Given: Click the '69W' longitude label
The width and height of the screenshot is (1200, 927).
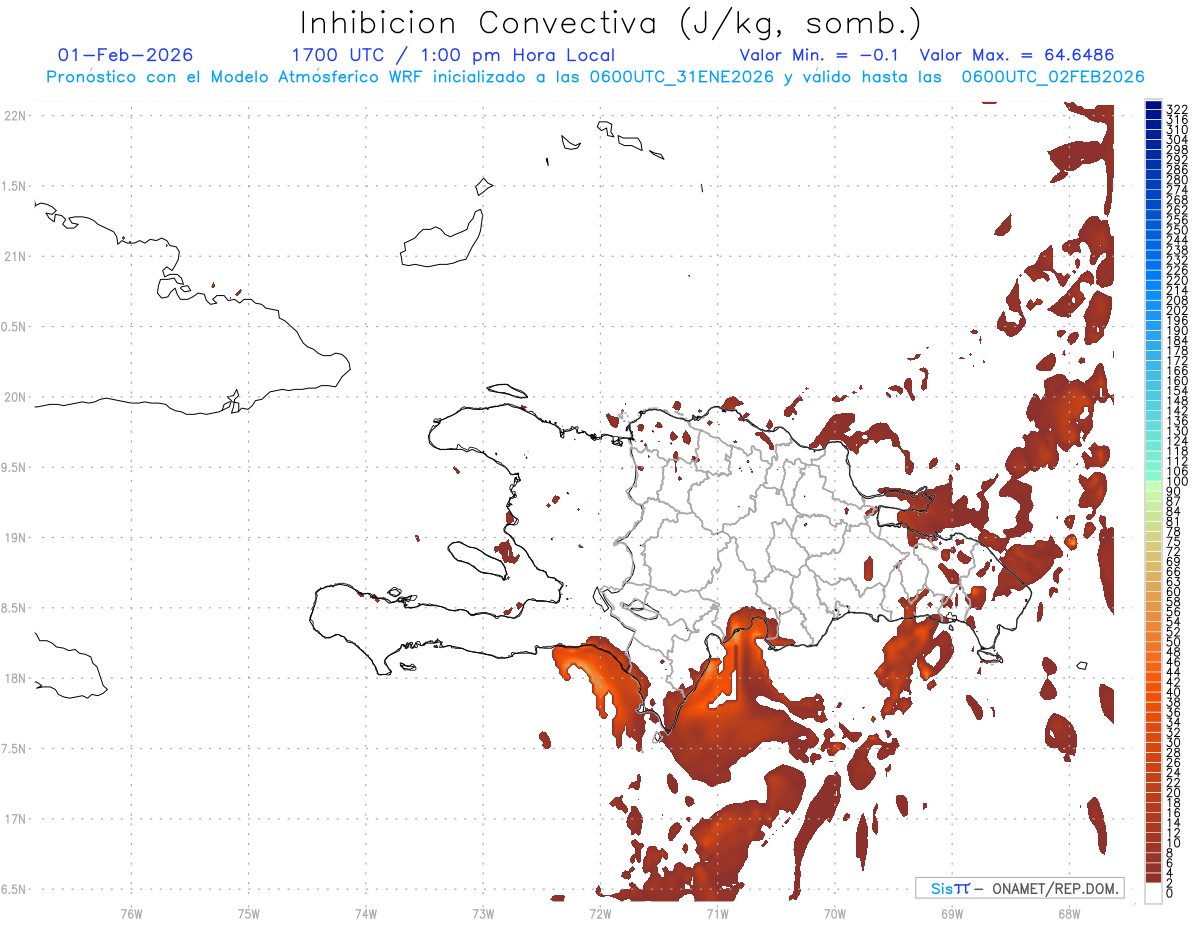Looking at the screenshot, I should 952,913.
